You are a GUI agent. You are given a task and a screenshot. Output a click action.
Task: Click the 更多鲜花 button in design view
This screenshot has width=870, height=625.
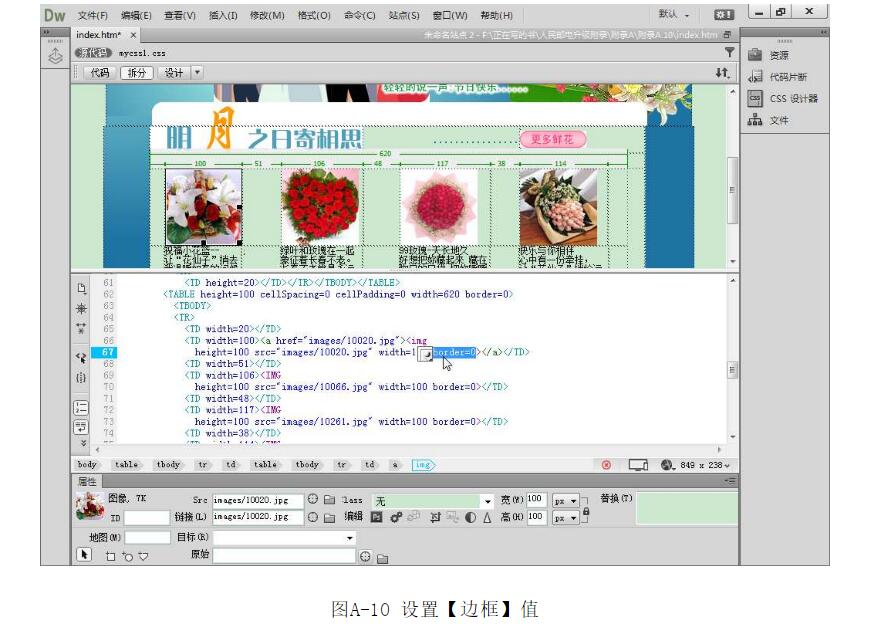click(x=552, y=139)
